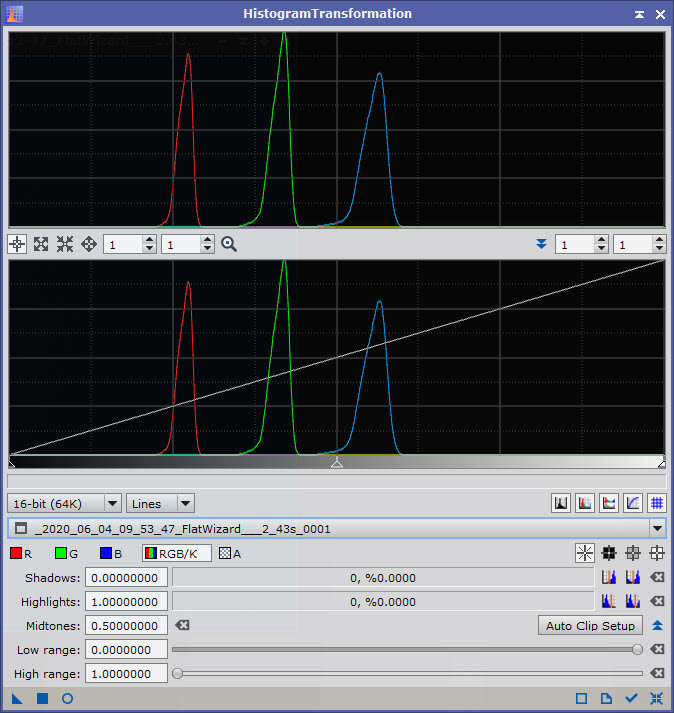Select the G green channel tab
This screenshot has width=674, height=713.
66,553
